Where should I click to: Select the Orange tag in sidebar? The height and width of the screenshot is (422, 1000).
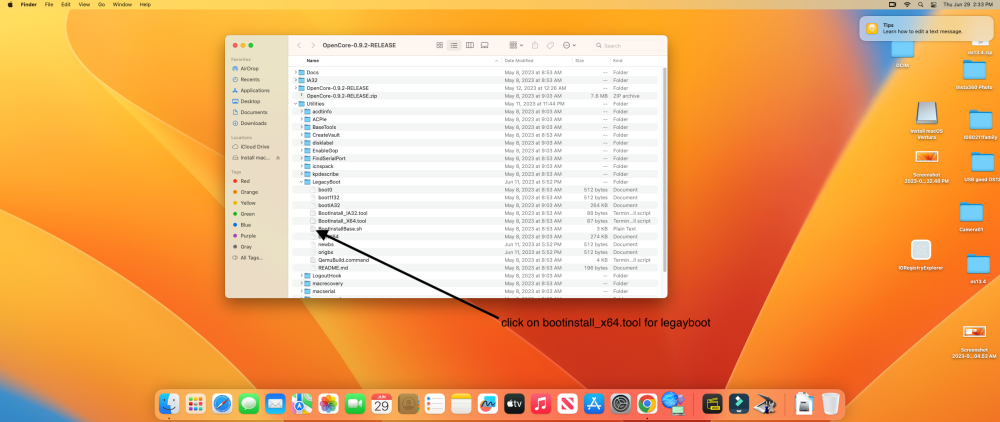coord(245,192)
